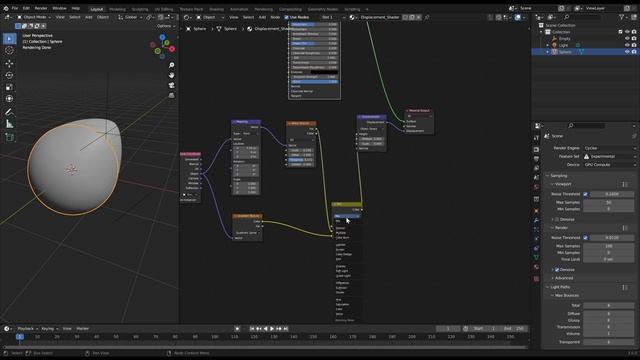Select the Measure tool
The height and width of the screenshot is (360, 640).
click(9, 124)
